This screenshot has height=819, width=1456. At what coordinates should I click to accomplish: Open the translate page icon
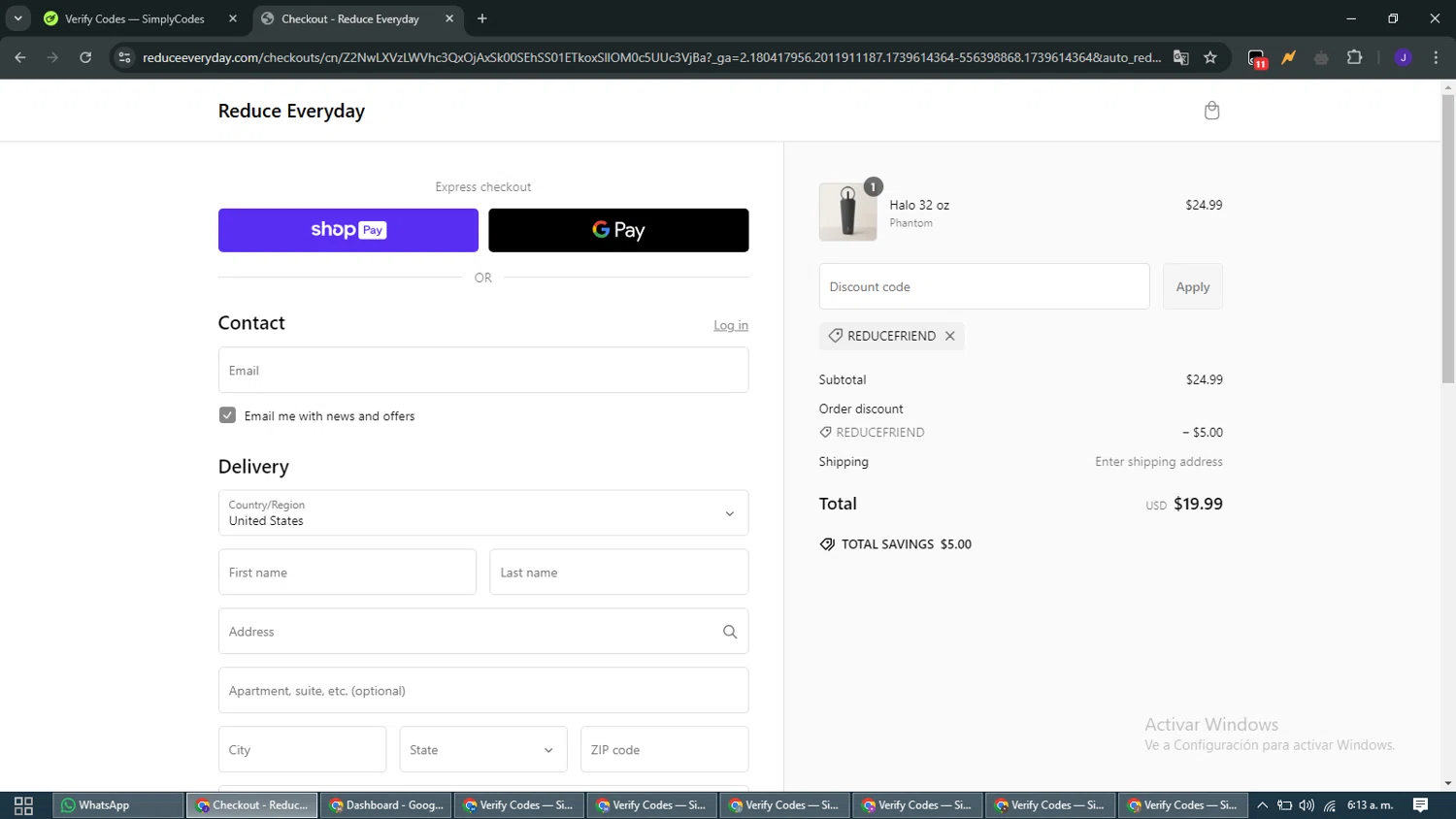point(1181,57)
